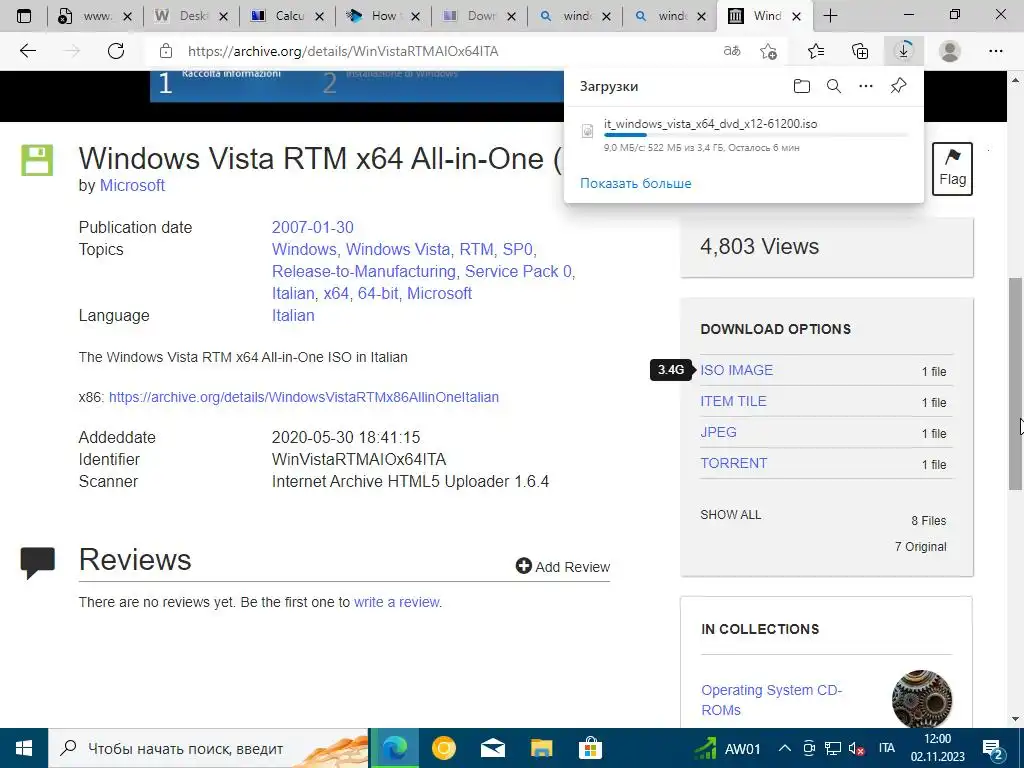Open the AW01 stock widget
Image resolution: width=1024 pixels, height=768 pixels.
pyautogui.click(x=727, y=748)
